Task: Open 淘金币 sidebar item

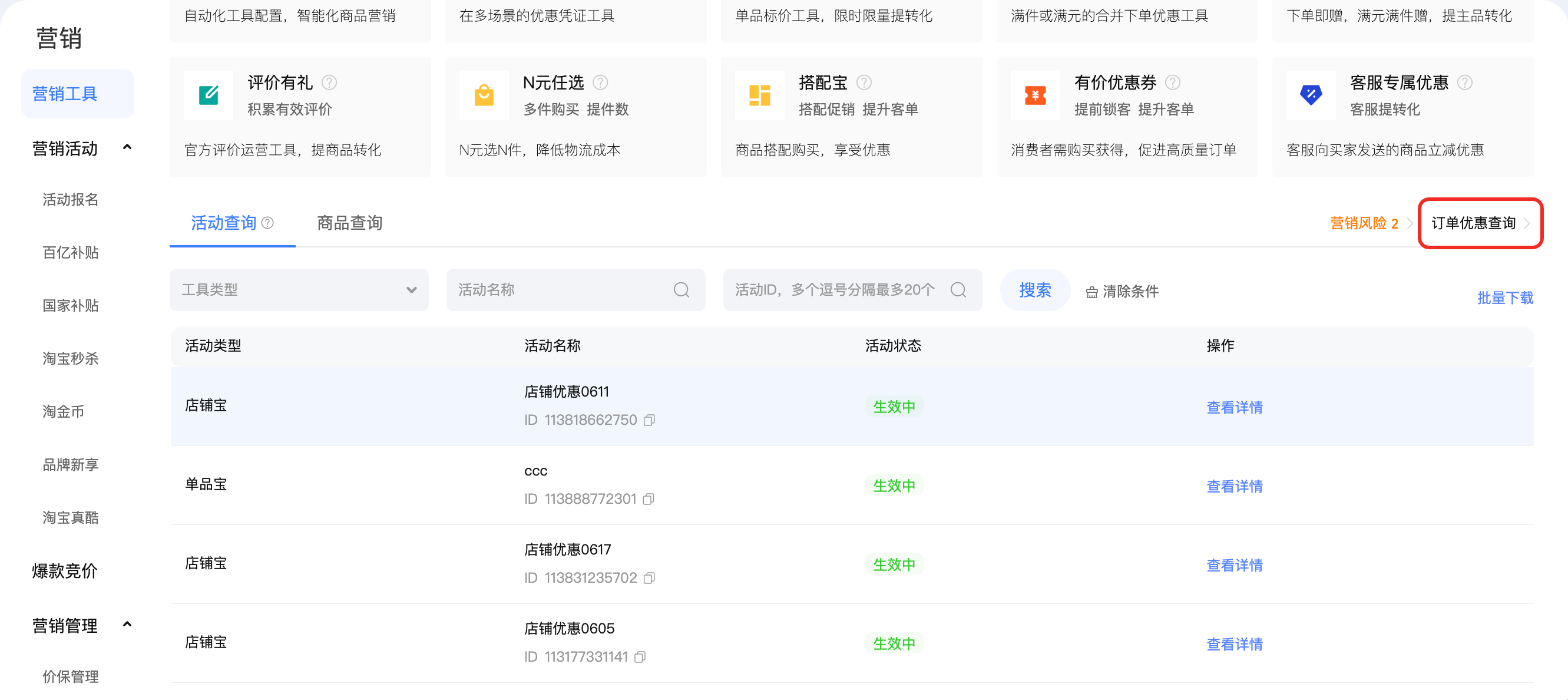Action: (x=63, y=411)
